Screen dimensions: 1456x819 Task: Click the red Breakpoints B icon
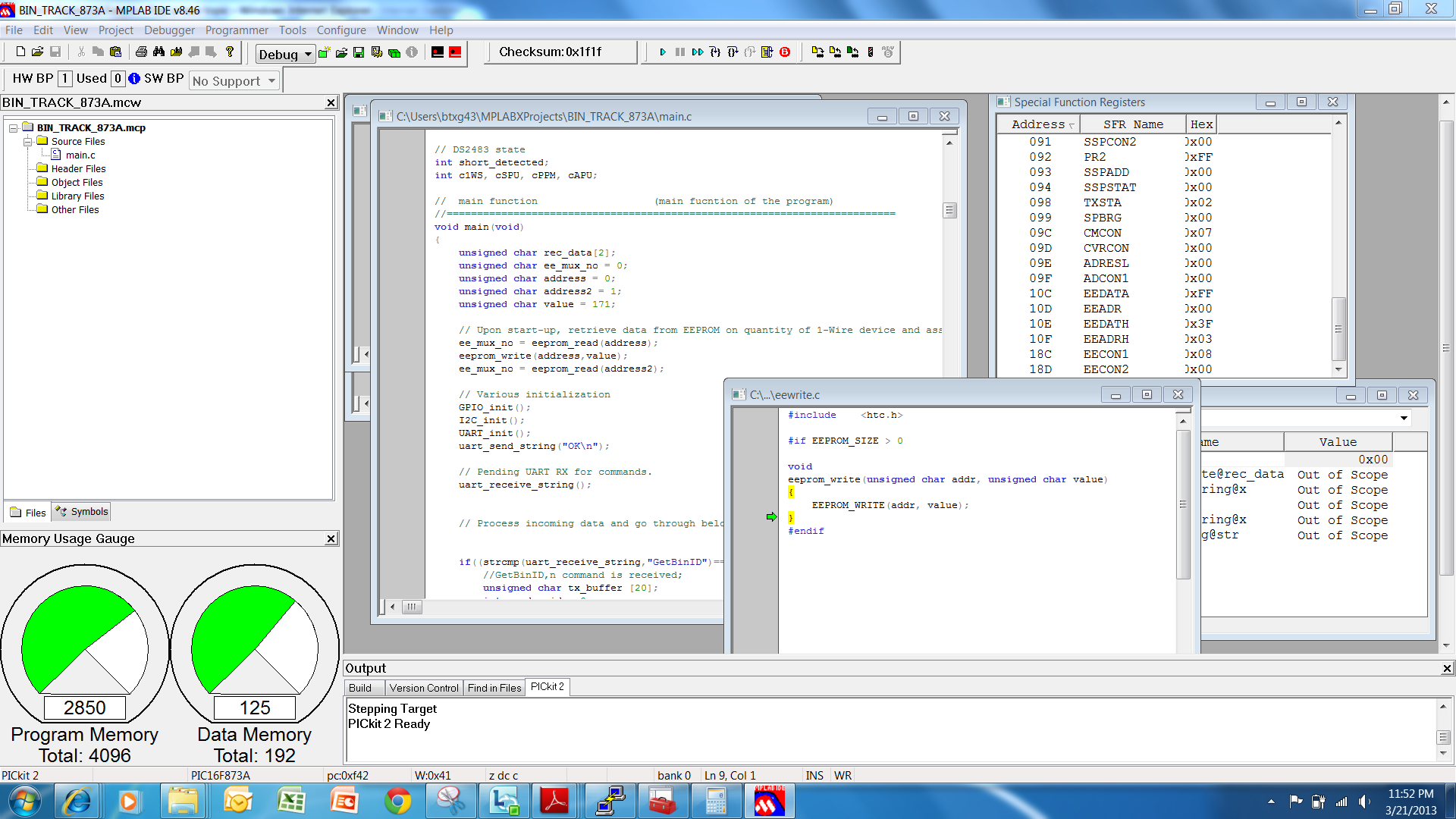tap(785, 52)
